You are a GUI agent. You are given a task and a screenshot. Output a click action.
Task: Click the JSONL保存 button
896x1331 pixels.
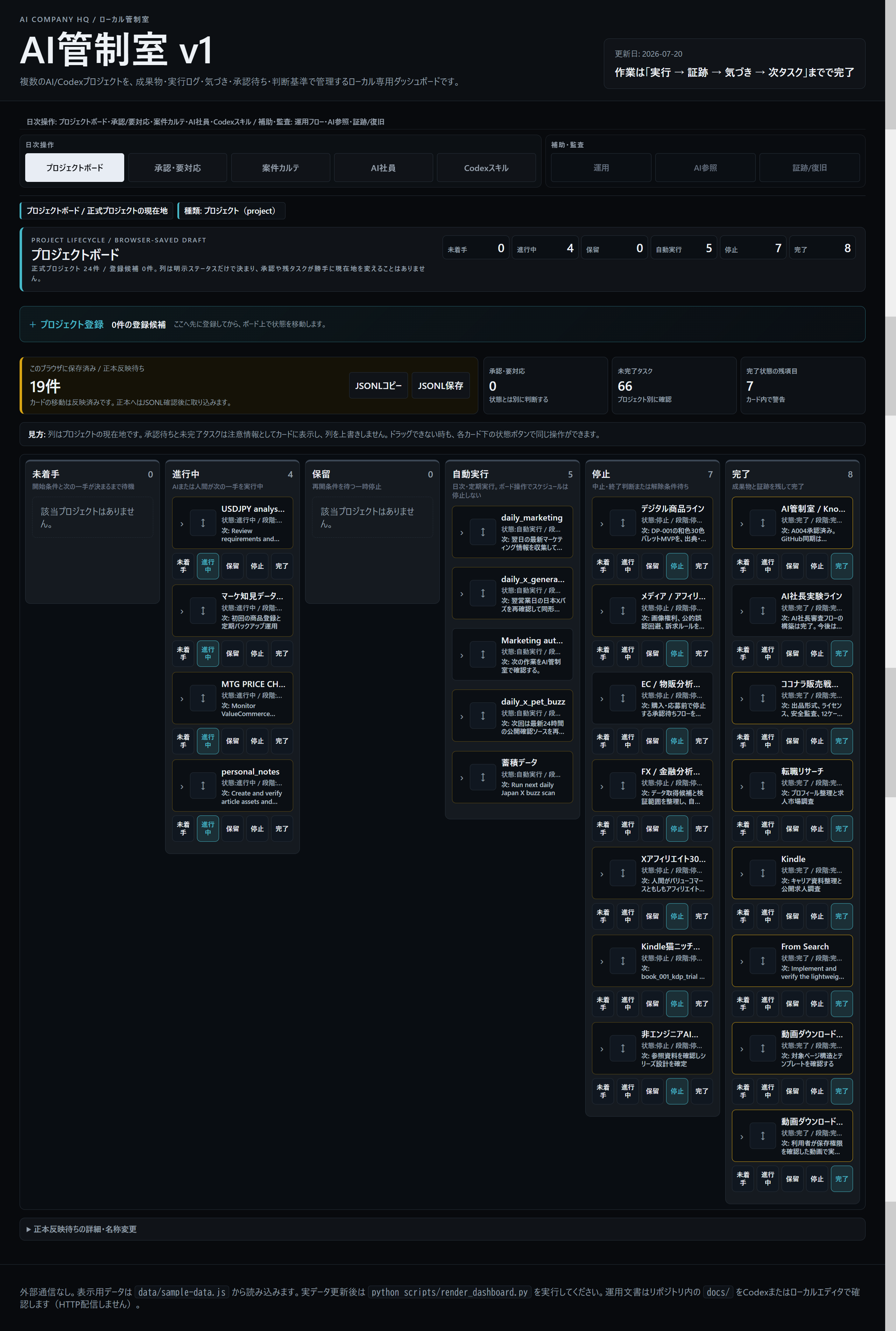(440, 385)
